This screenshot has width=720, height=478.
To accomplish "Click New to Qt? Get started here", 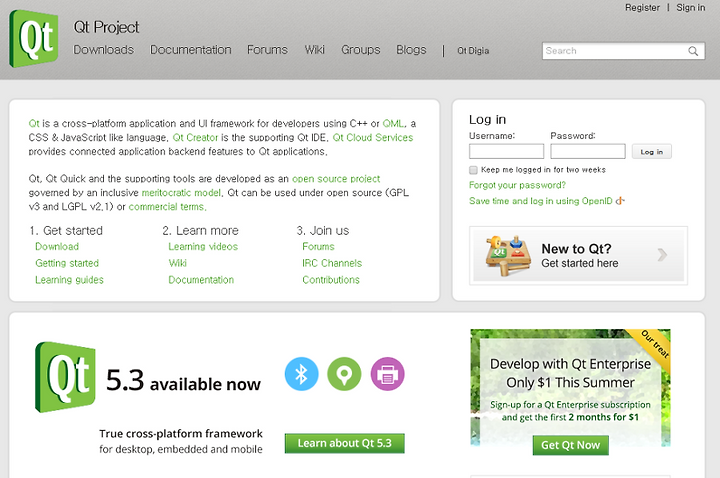I will click(578, 255).
